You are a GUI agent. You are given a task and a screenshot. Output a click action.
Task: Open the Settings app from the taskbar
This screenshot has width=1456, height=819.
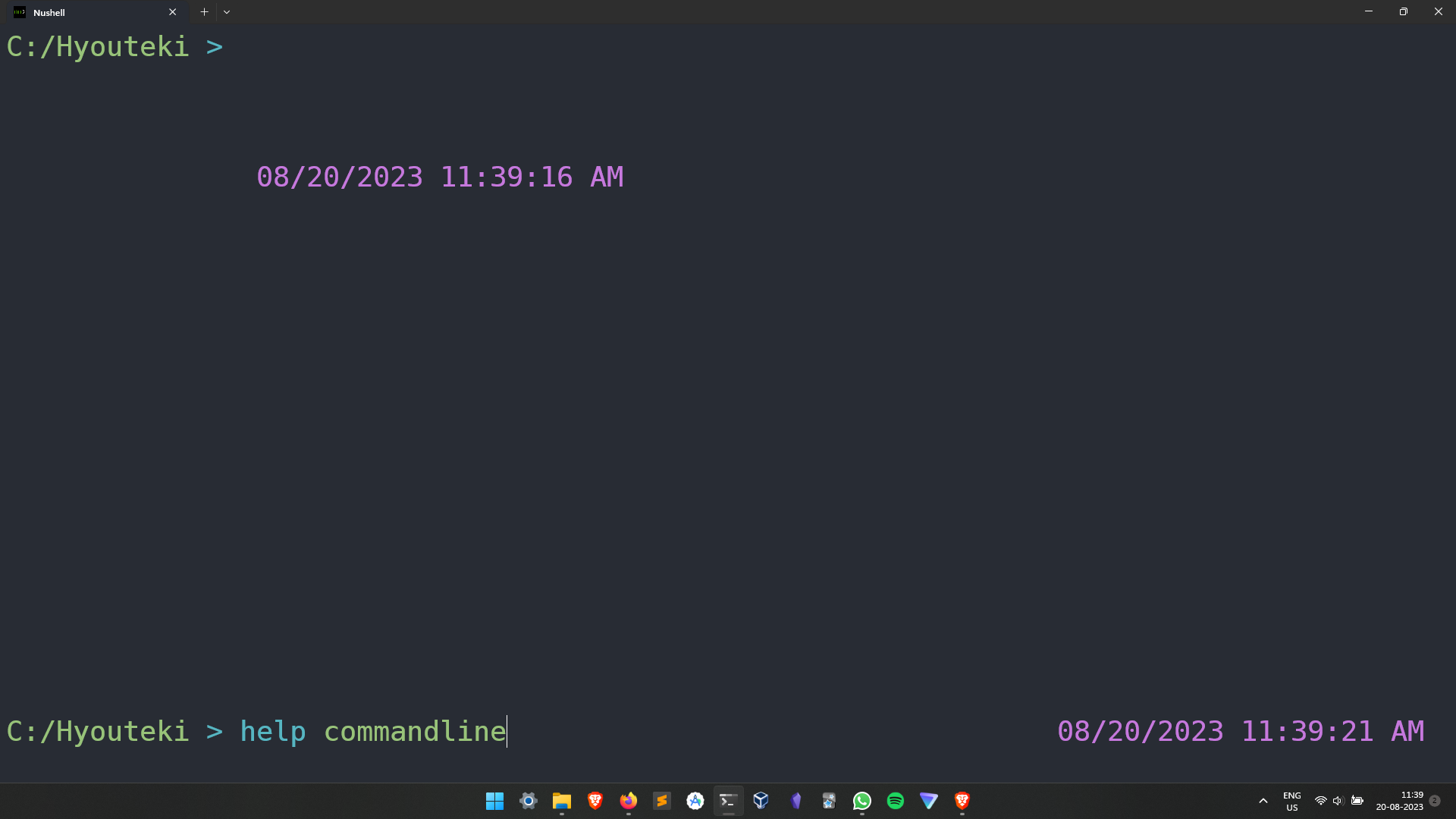[x=528, y=801]
